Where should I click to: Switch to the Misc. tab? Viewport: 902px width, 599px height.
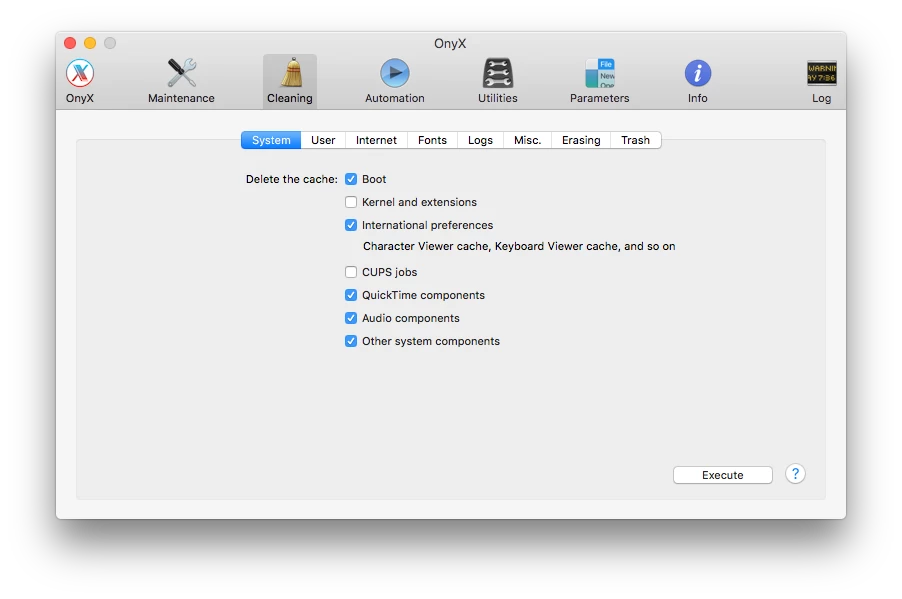(x=528, y=140)
